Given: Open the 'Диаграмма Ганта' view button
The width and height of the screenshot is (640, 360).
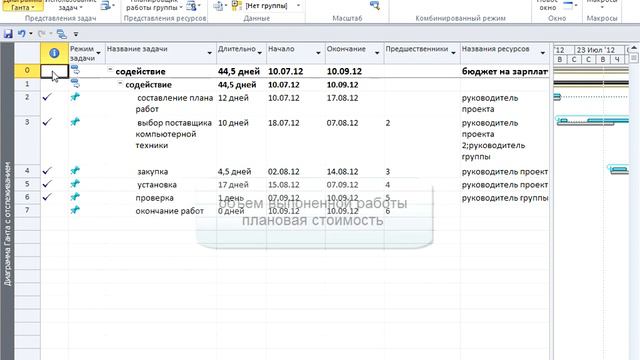Looking at the screenshot, I should point(23,5).
